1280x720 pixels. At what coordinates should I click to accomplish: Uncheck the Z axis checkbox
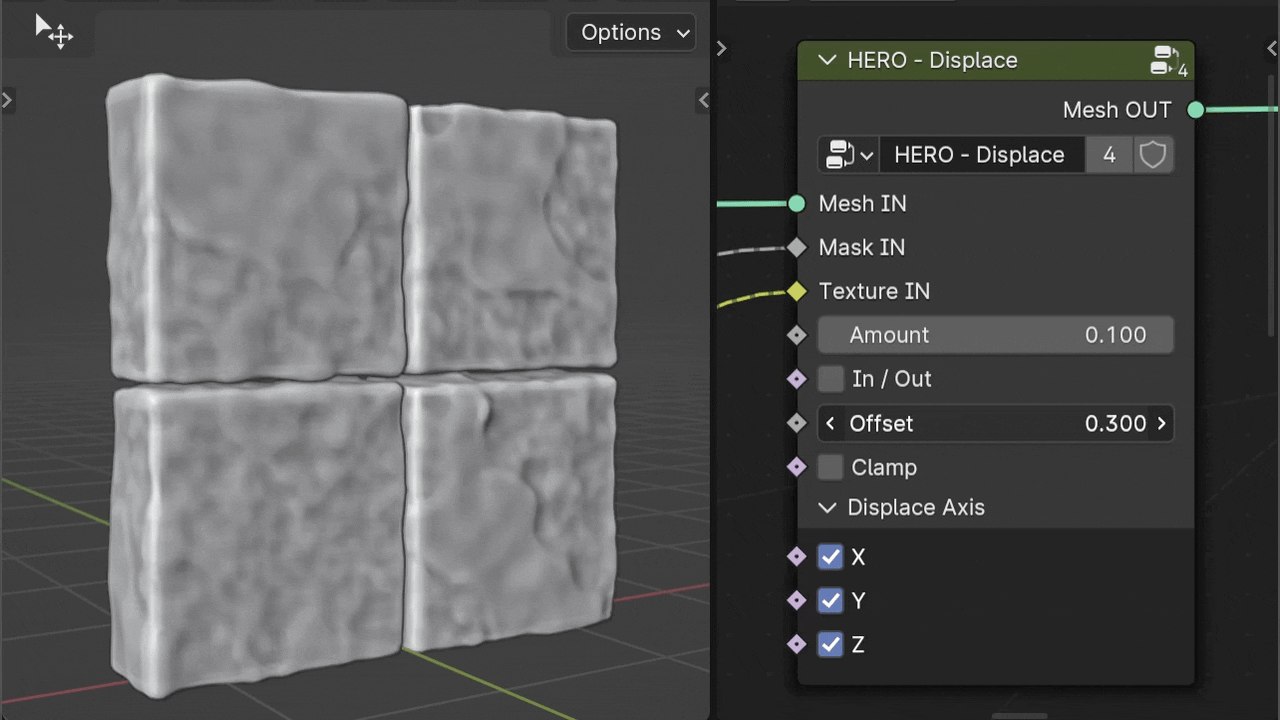[x=831, y=645]
